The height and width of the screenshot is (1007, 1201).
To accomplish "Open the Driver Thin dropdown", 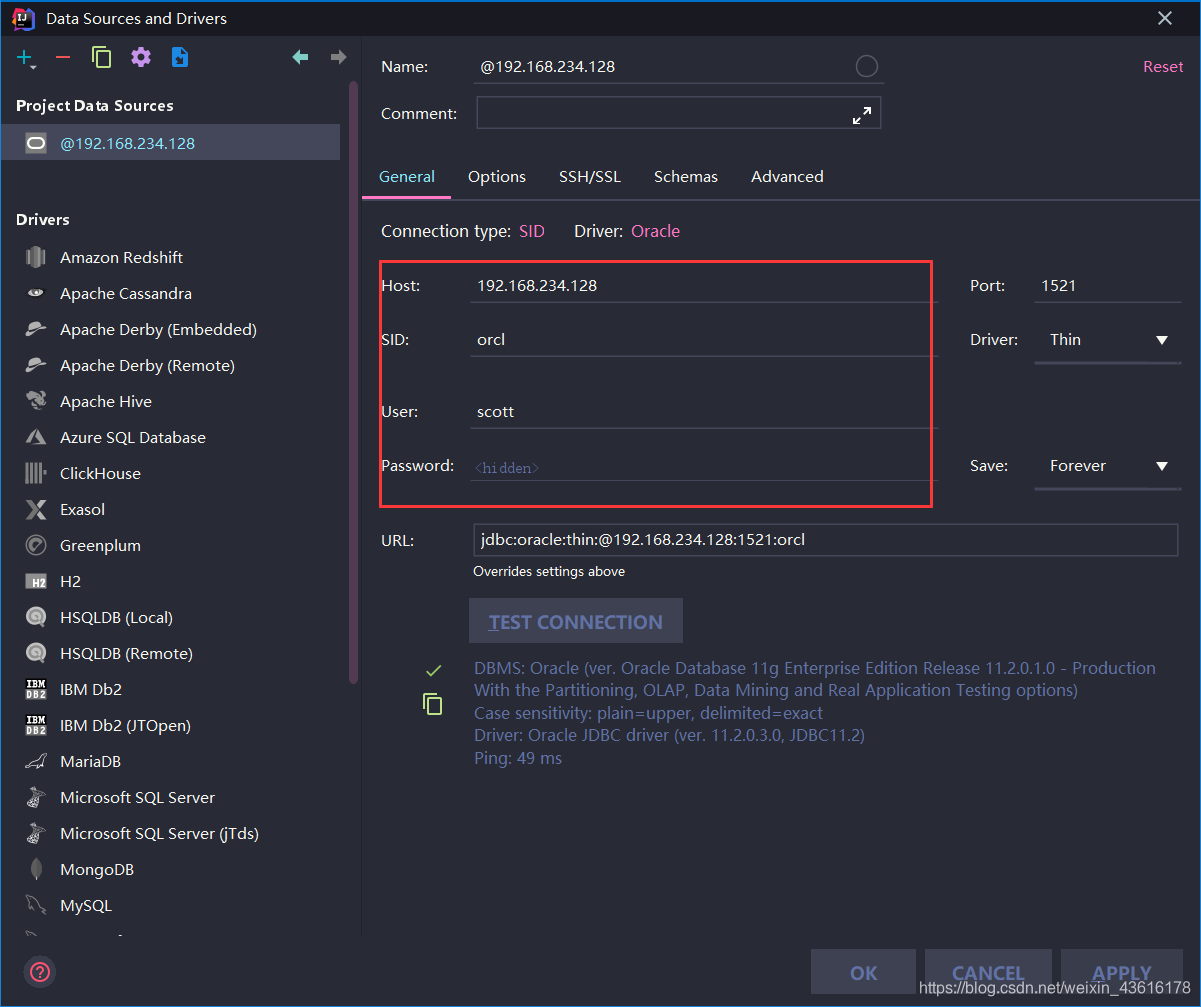I will click(1107, 340).
